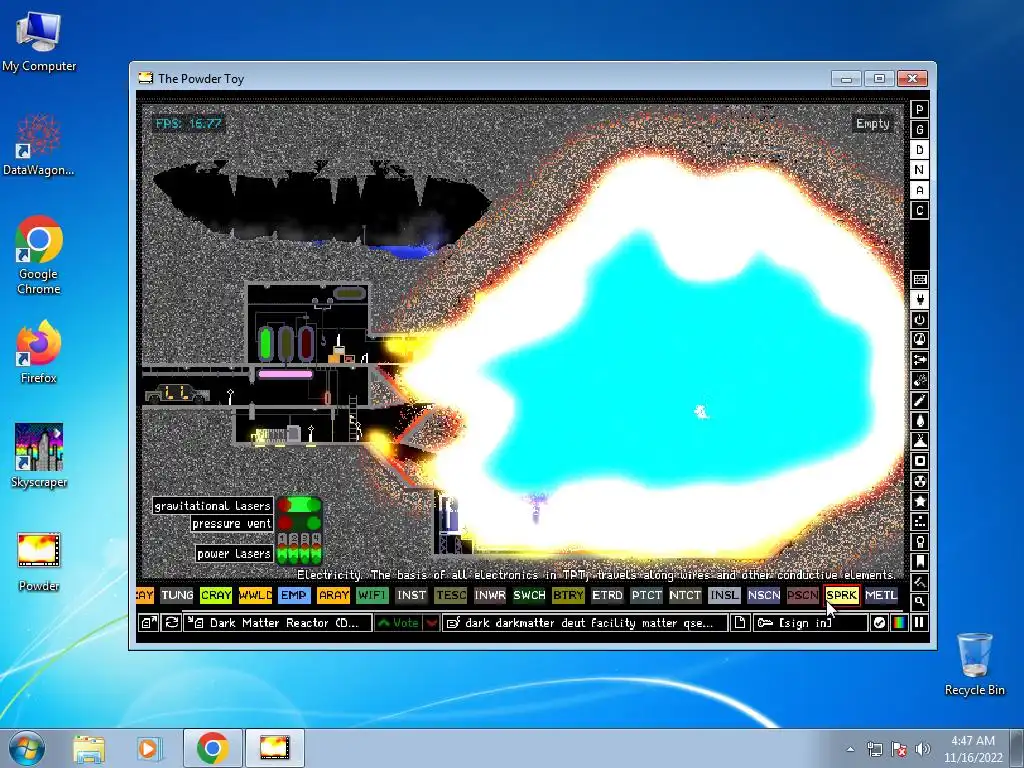
Task: Select the EMP element
Action: [x=294, y=596]
